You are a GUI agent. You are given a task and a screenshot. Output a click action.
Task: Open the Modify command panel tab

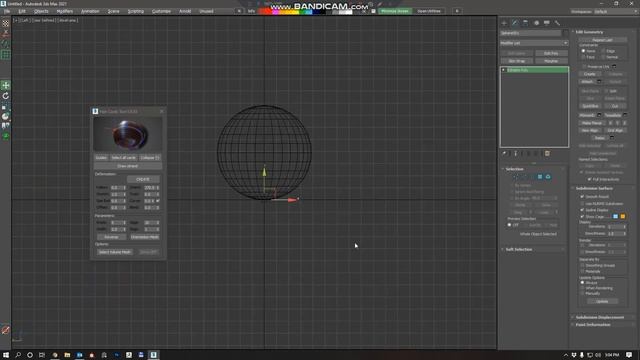515,23
